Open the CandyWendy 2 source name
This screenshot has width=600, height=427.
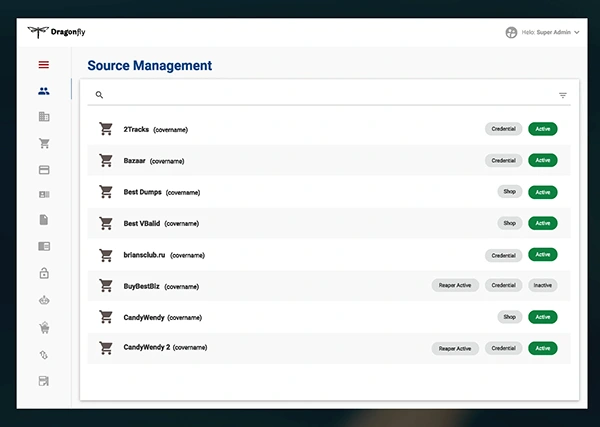(147, 347)
